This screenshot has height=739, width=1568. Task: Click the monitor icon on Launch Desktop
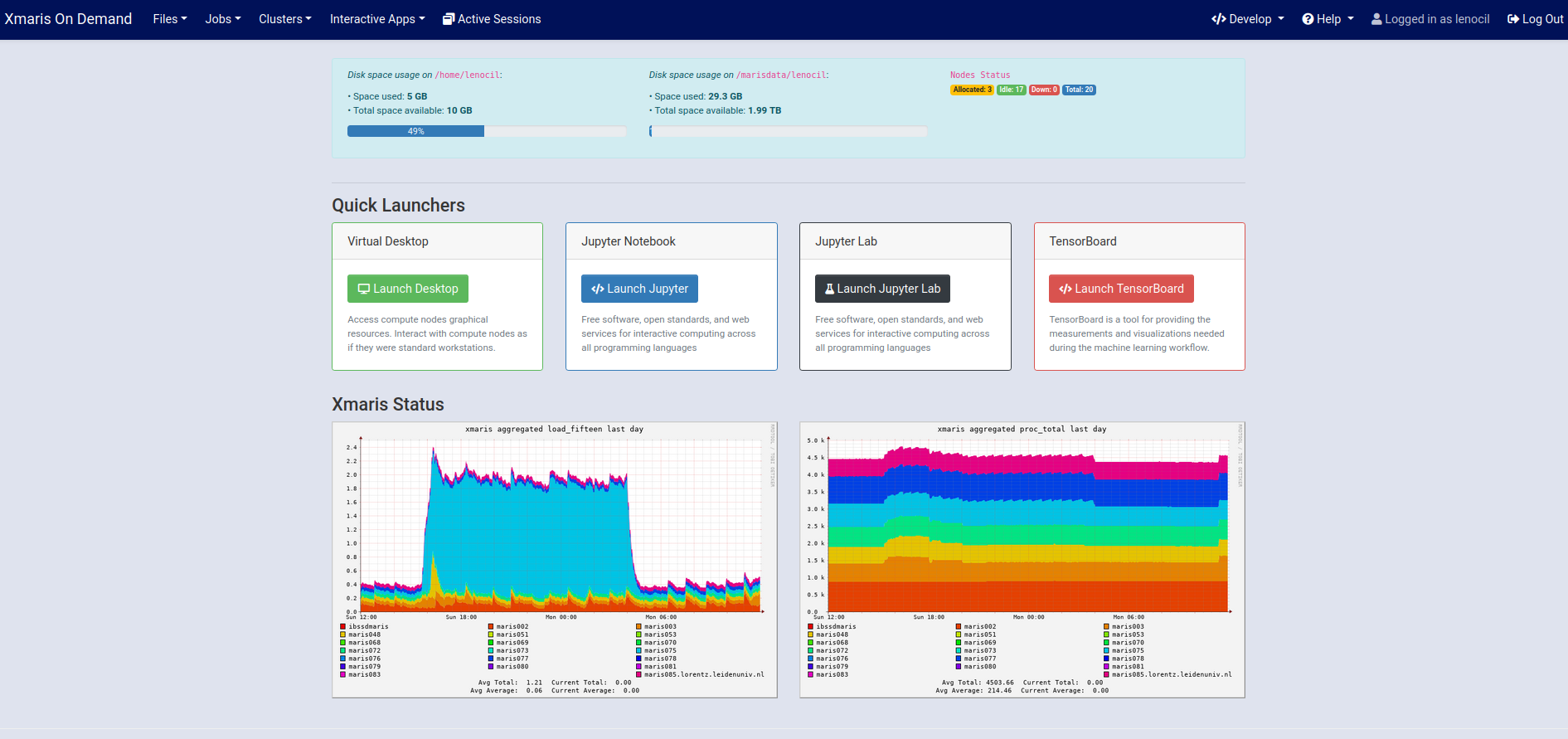click(363, 289)
